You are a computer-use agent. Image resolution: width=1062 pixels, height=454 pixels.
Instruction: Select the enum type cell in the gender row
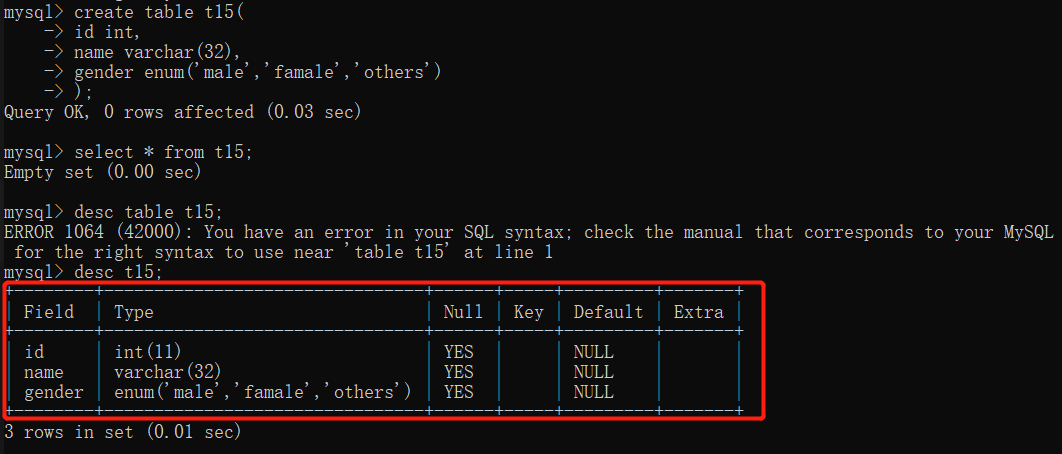click(x=262, y=392)
